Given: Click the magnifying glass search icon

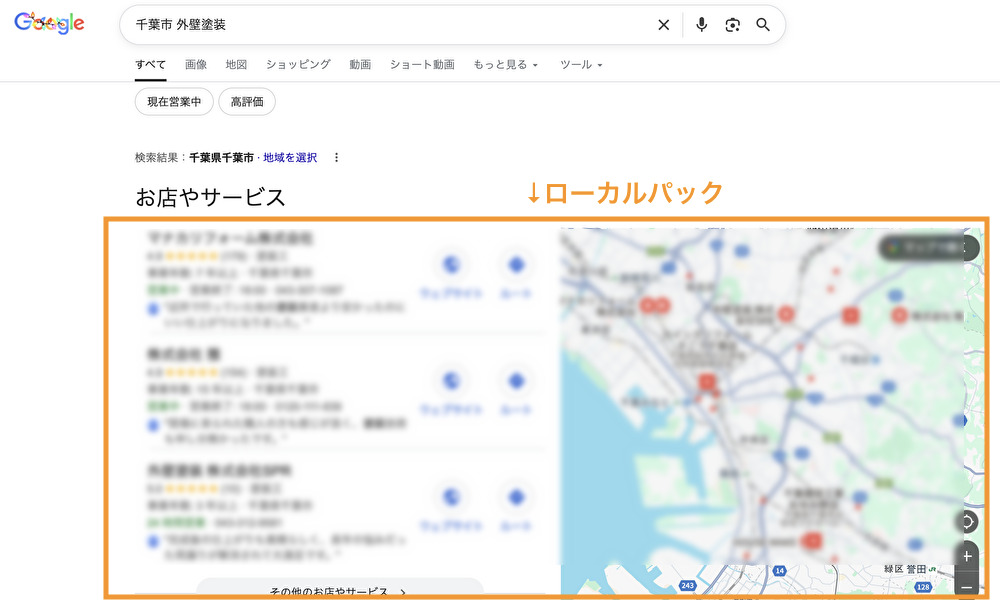Looking at the screenshot, I should pyautogui.click(x=763, y=25).
